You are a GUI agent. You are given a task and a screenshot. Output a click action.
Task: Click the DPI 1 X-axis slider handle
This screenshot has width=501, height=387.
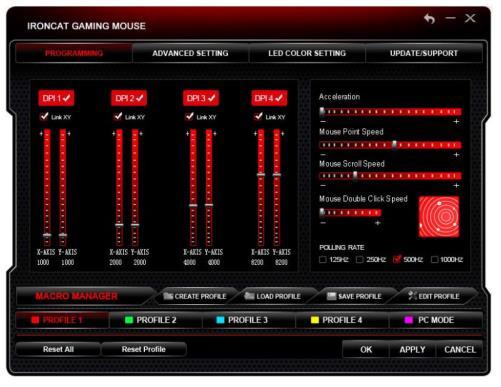[47, 235]
